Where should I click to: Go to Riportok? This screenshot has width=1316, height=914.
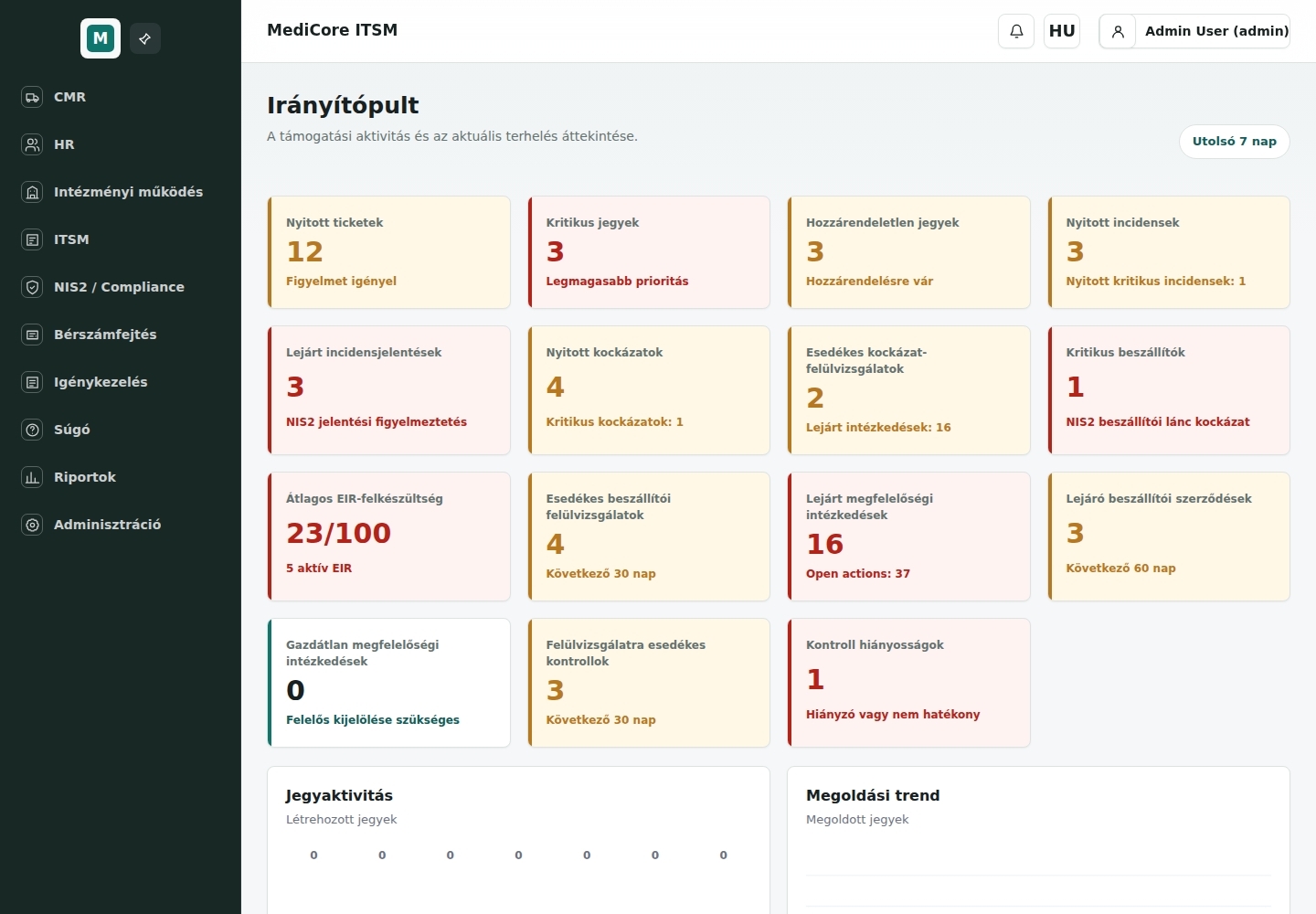point(121,477)
